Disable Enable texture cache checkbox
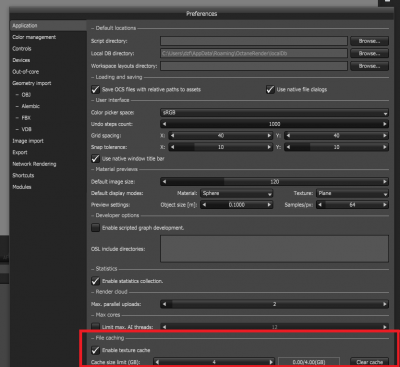 (95, 350)
